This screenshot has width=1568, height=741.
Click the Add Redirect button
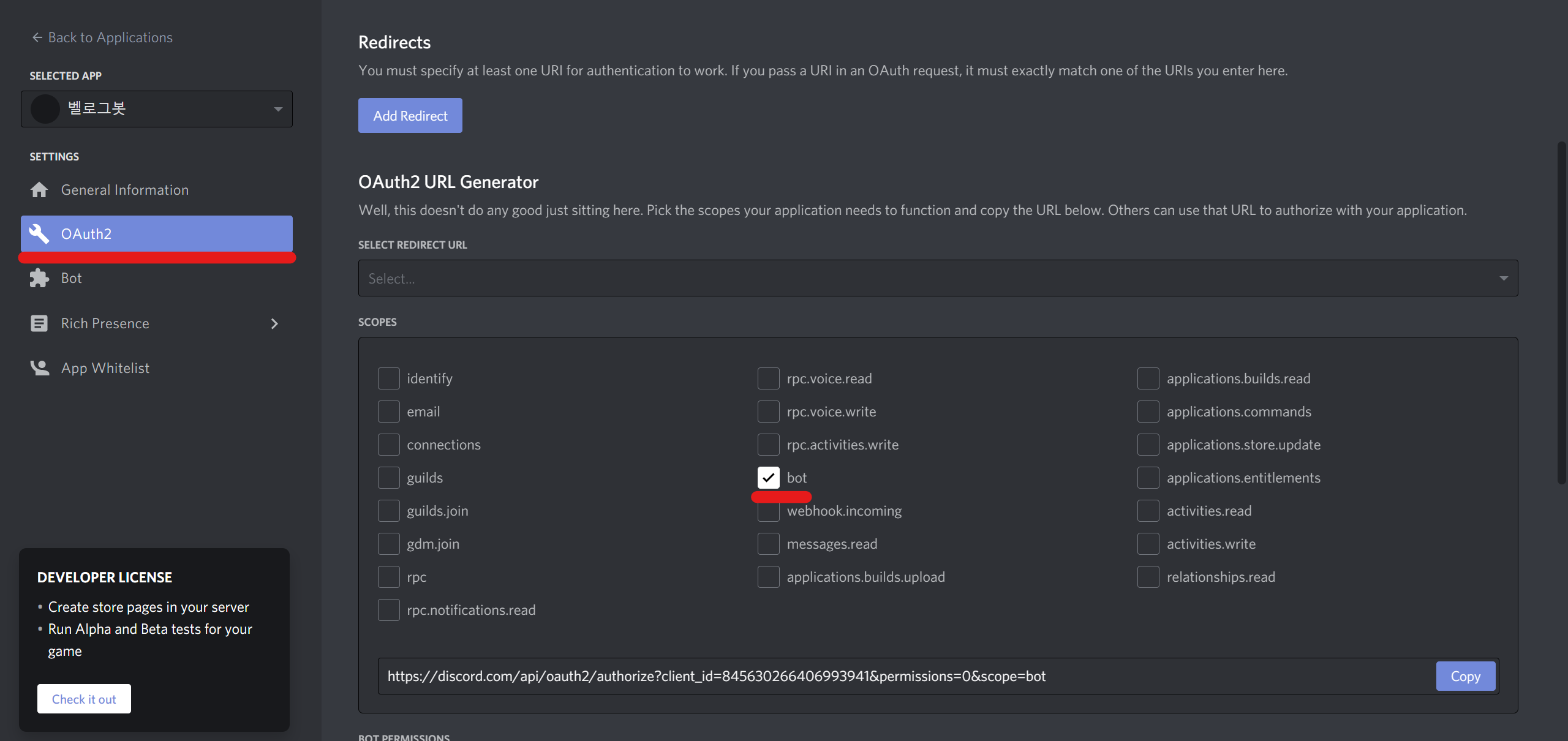(409, 115)
